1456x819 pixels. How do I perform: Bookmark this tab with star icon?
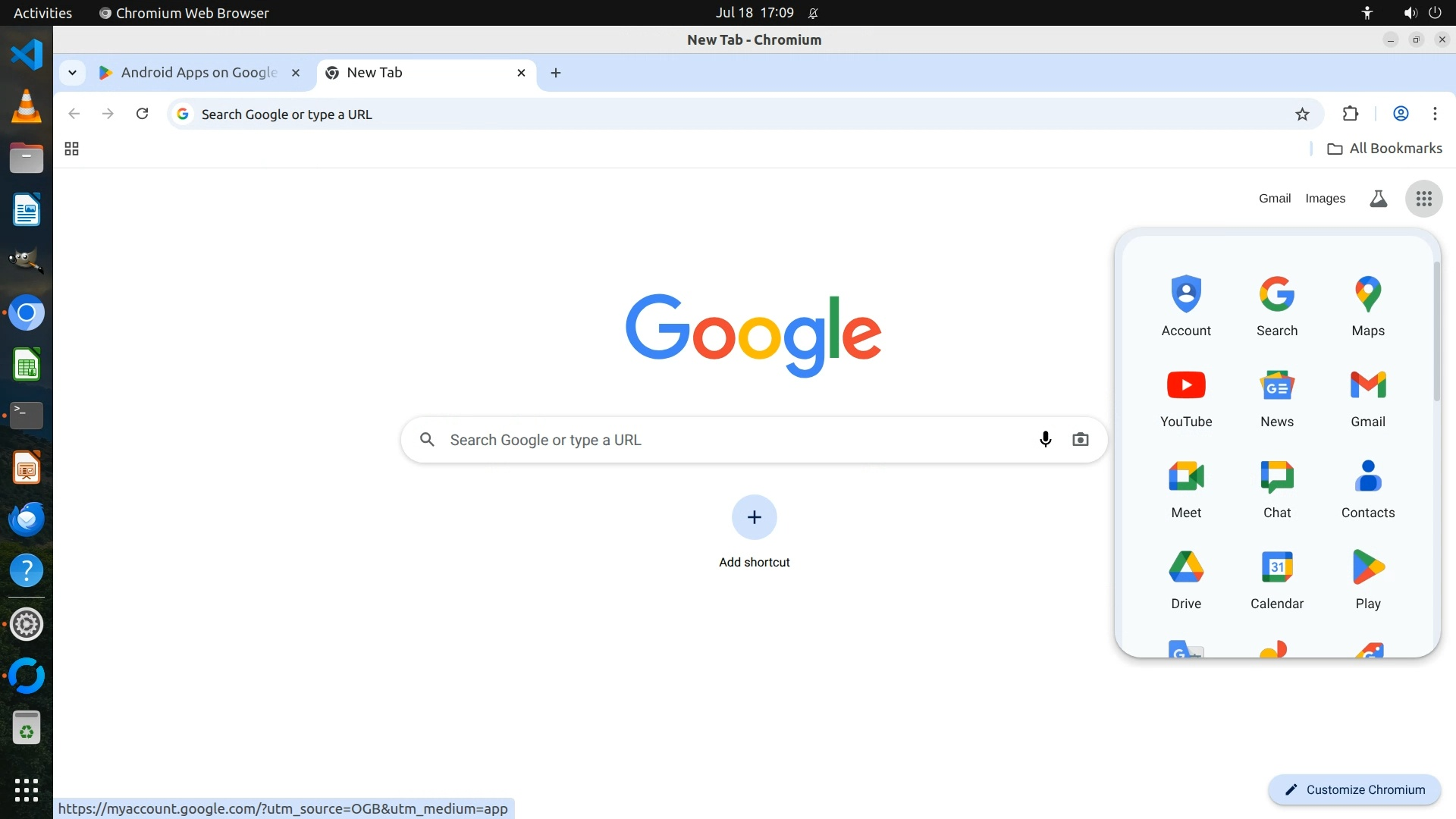tap(1302, 115)
